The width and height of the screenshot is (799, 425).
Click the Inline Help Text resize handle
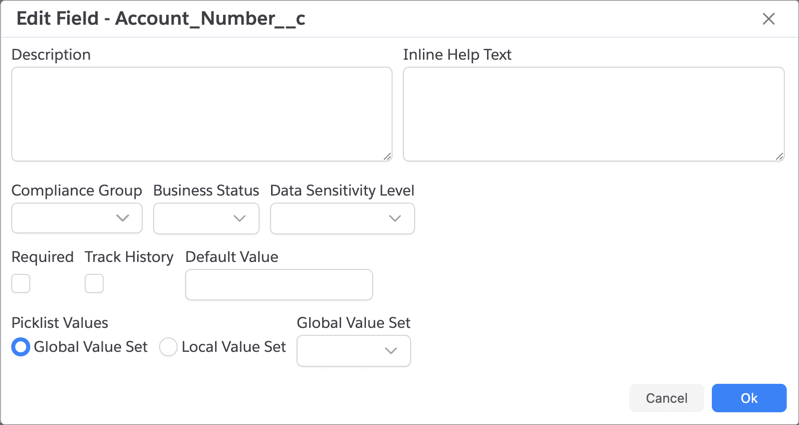coord(779,156)
